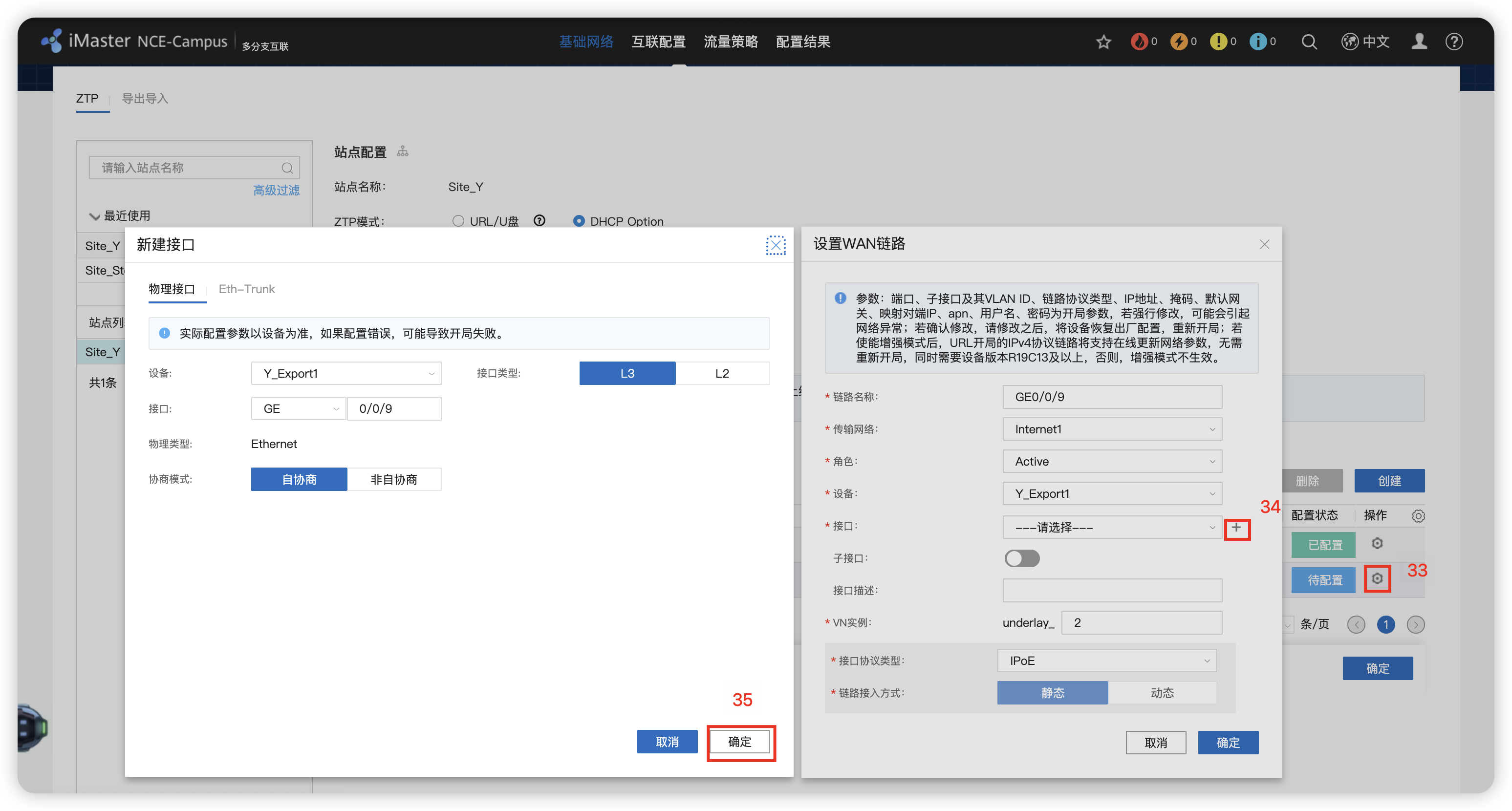1512x811 pixels.
Task: Click the search magnifier in top bar
Action: [1309, 42]
